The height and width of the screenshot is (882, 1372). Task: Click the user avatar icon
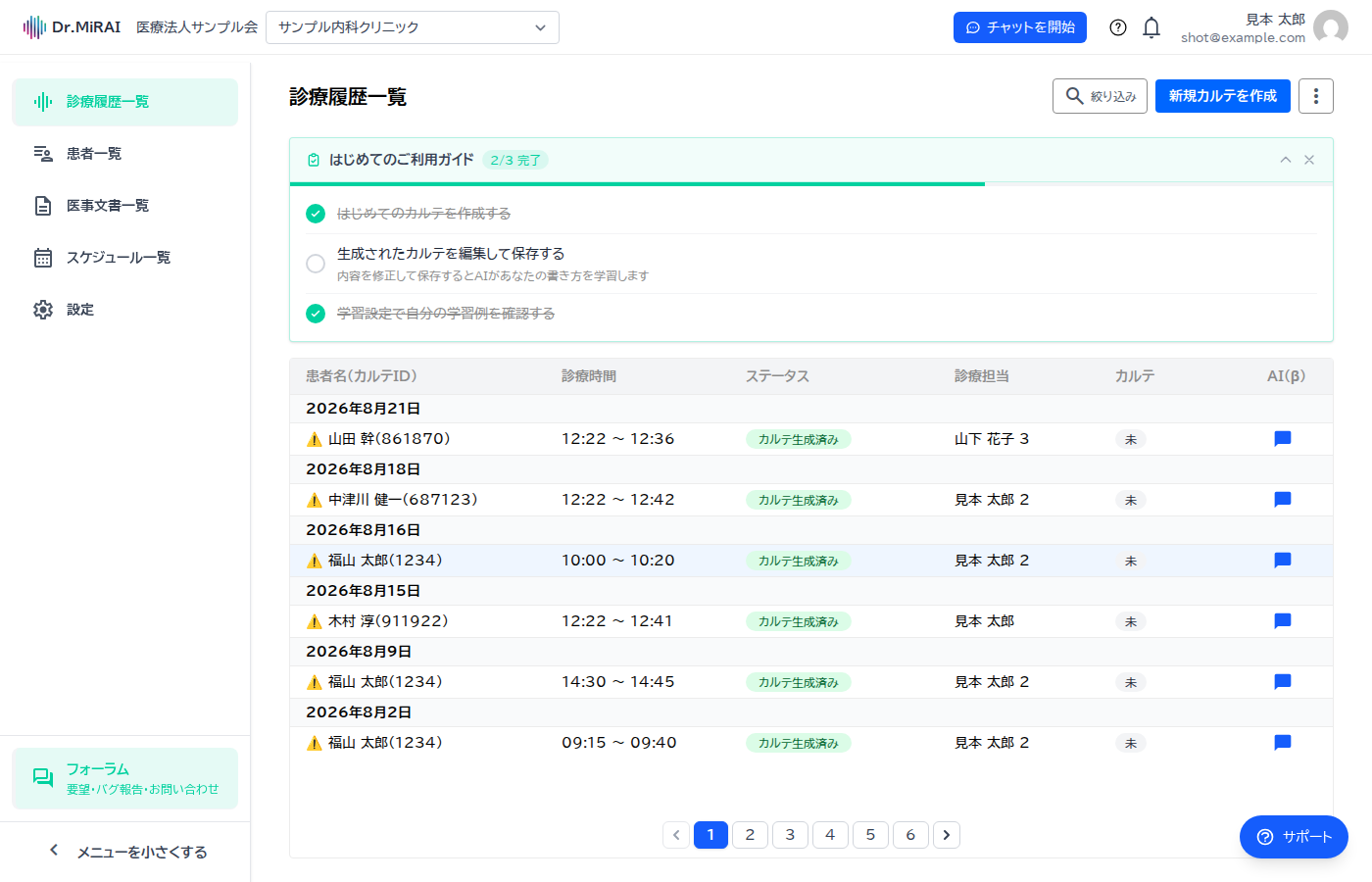[x=1331, y=27]
